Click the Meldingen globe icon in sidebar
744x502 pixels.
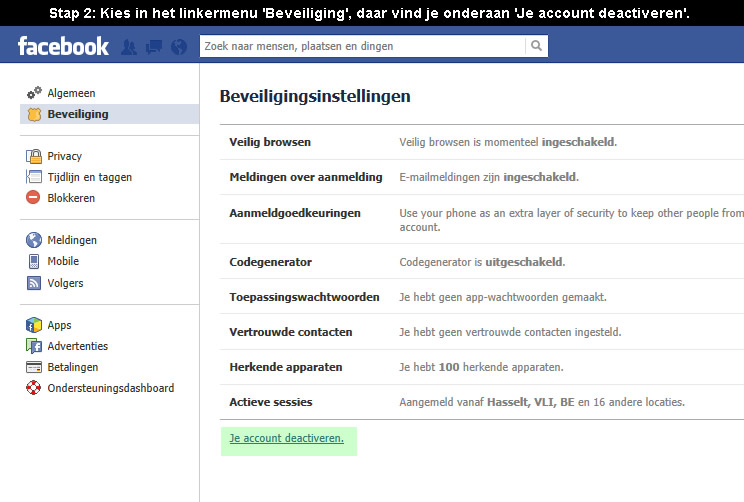point(34,240)
